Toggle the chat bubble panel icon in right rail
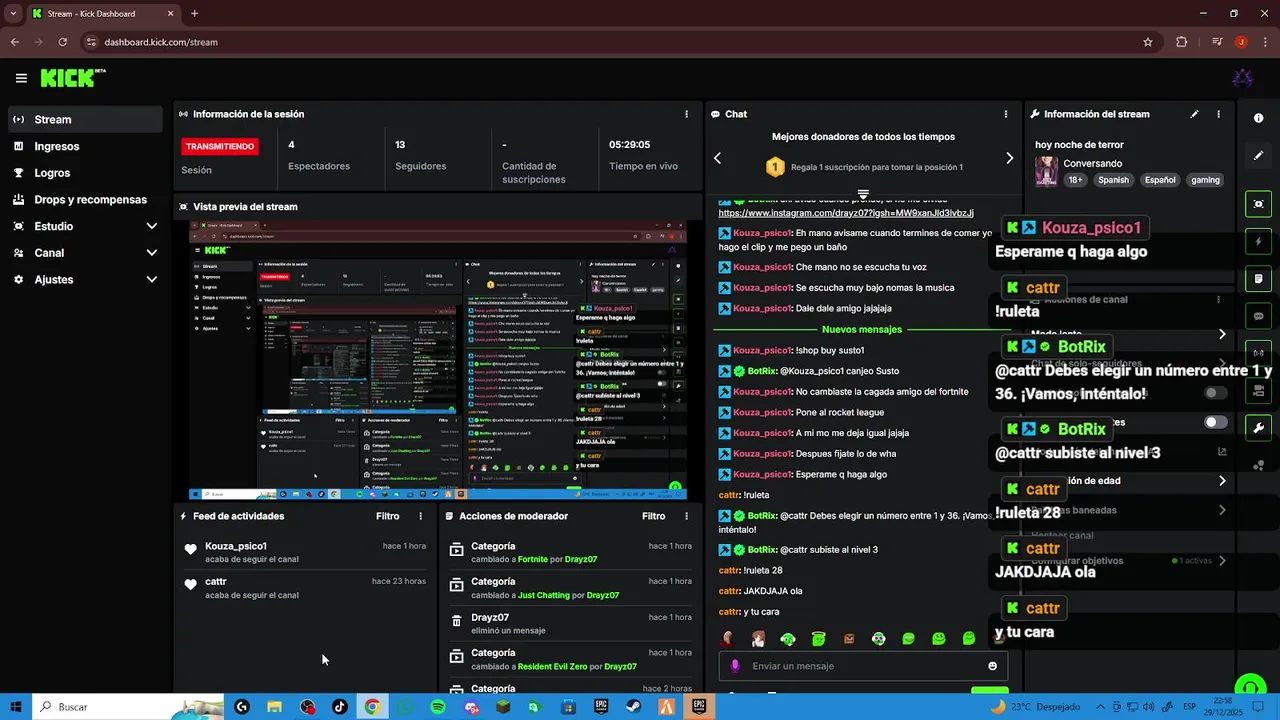This screenshot has width=1280, height=720. [1258, 316]
